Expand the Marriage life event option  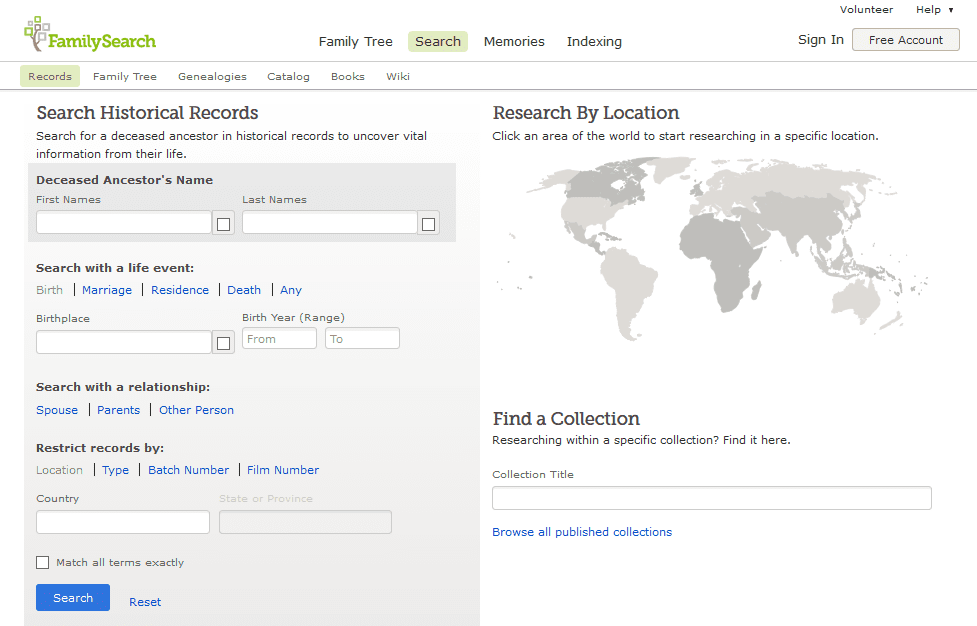pos(107,290)
